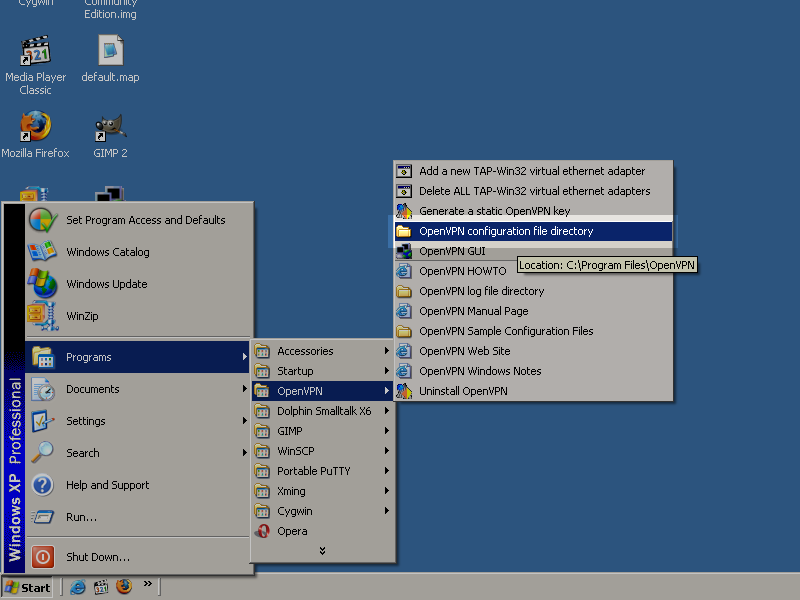Image resolution: width=800 pixels, height=600 pixels.
Task: Expand Xming program group
Action: coord(323,491)
